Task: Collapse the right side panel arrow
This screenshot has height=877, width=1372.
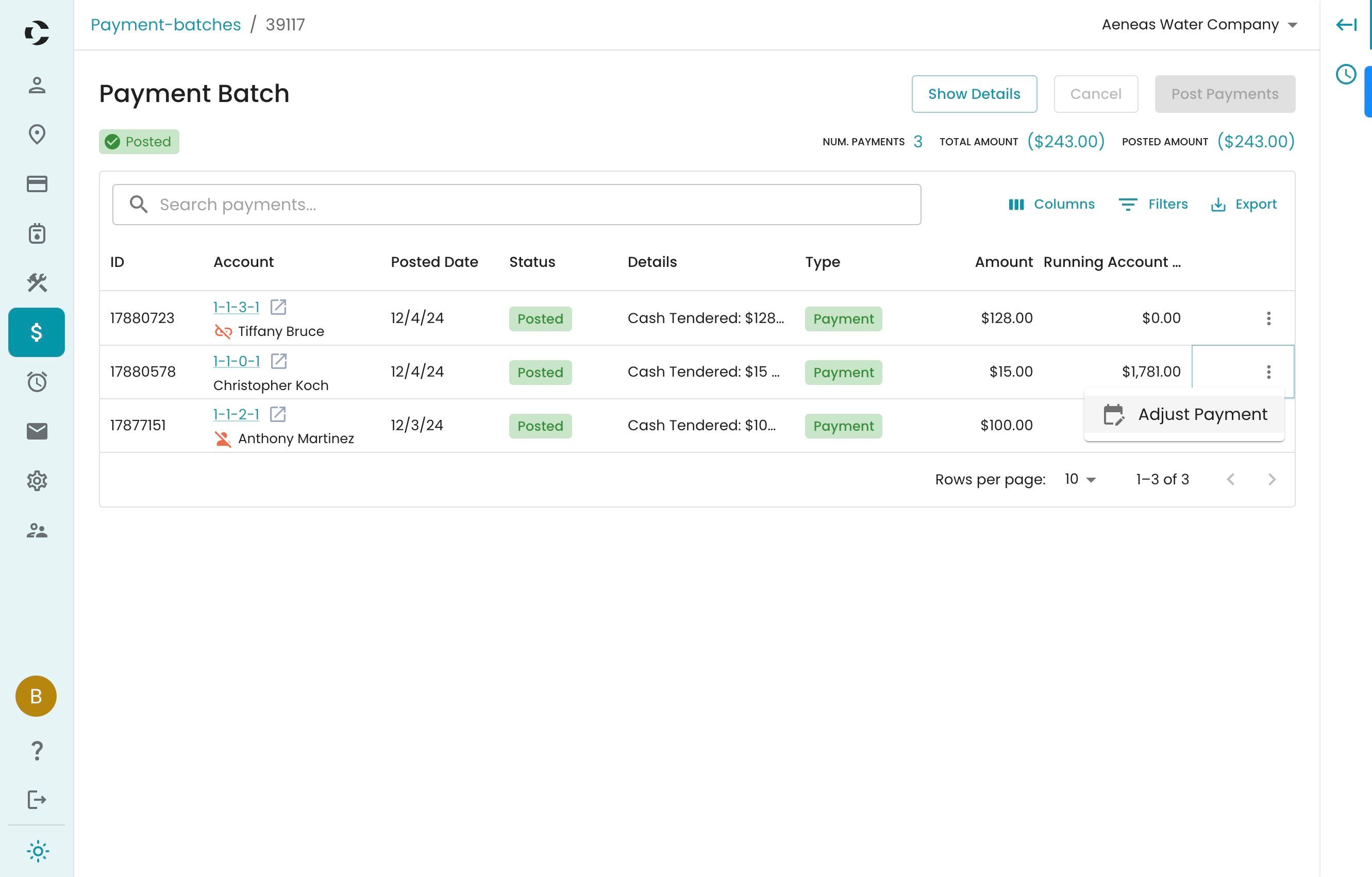Action: pyautogui.click(x=1346, y=25)
